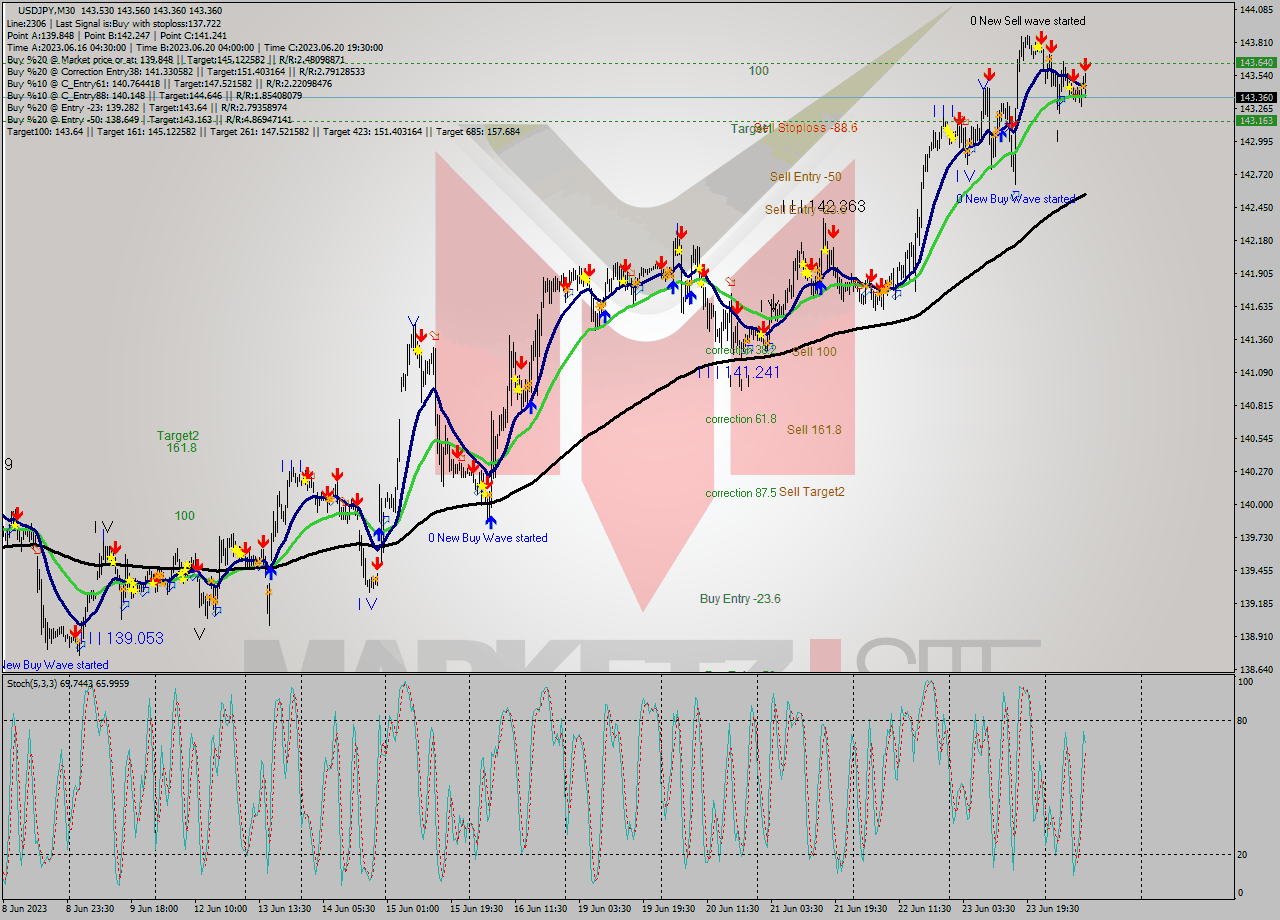Screen dimensions: 1280x920
Task: Select the 'I I I 141.241' wave label
Action: point(741,372)
